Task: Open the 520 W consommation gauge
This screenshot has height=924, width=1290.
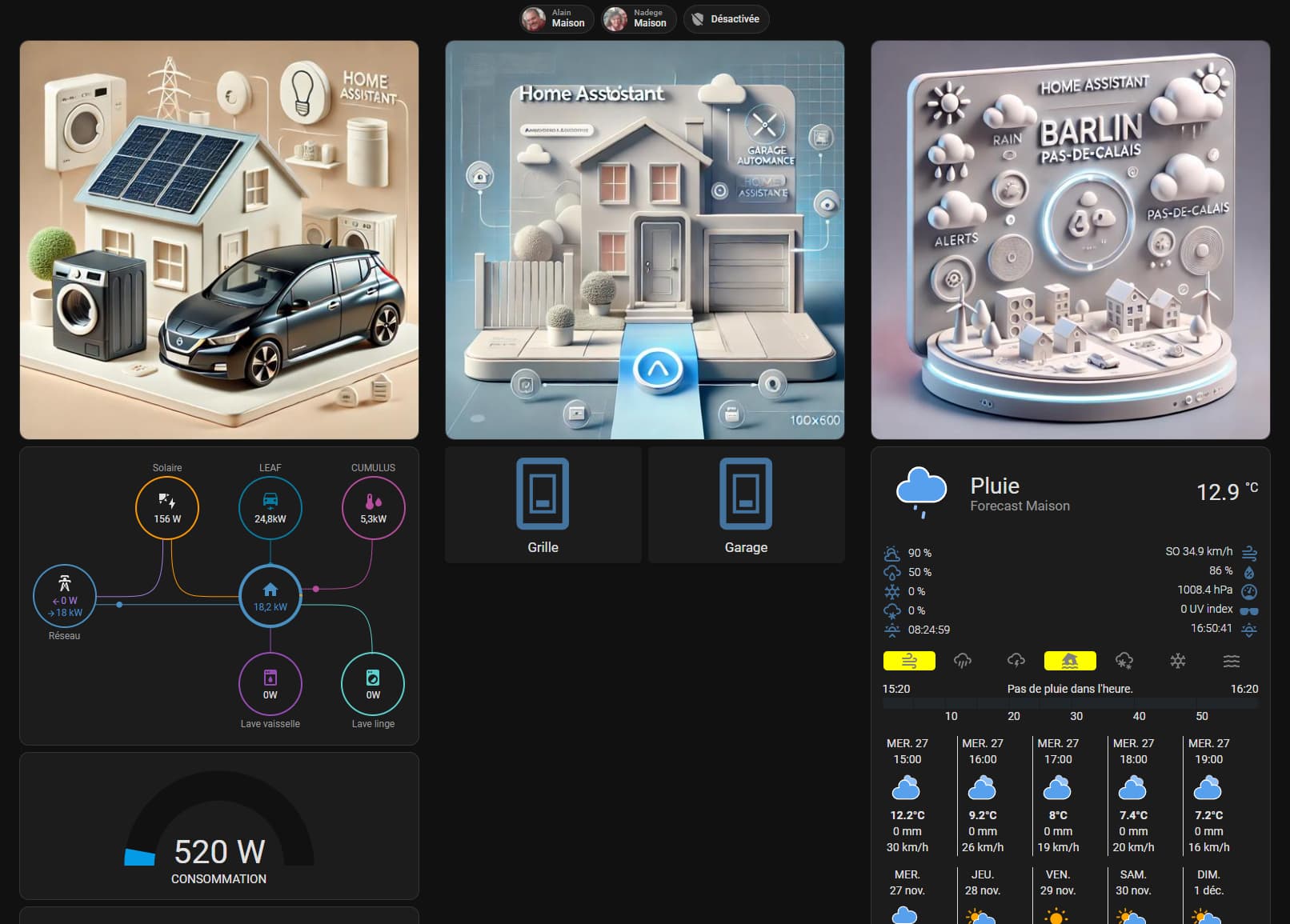Action: (219, 826)
